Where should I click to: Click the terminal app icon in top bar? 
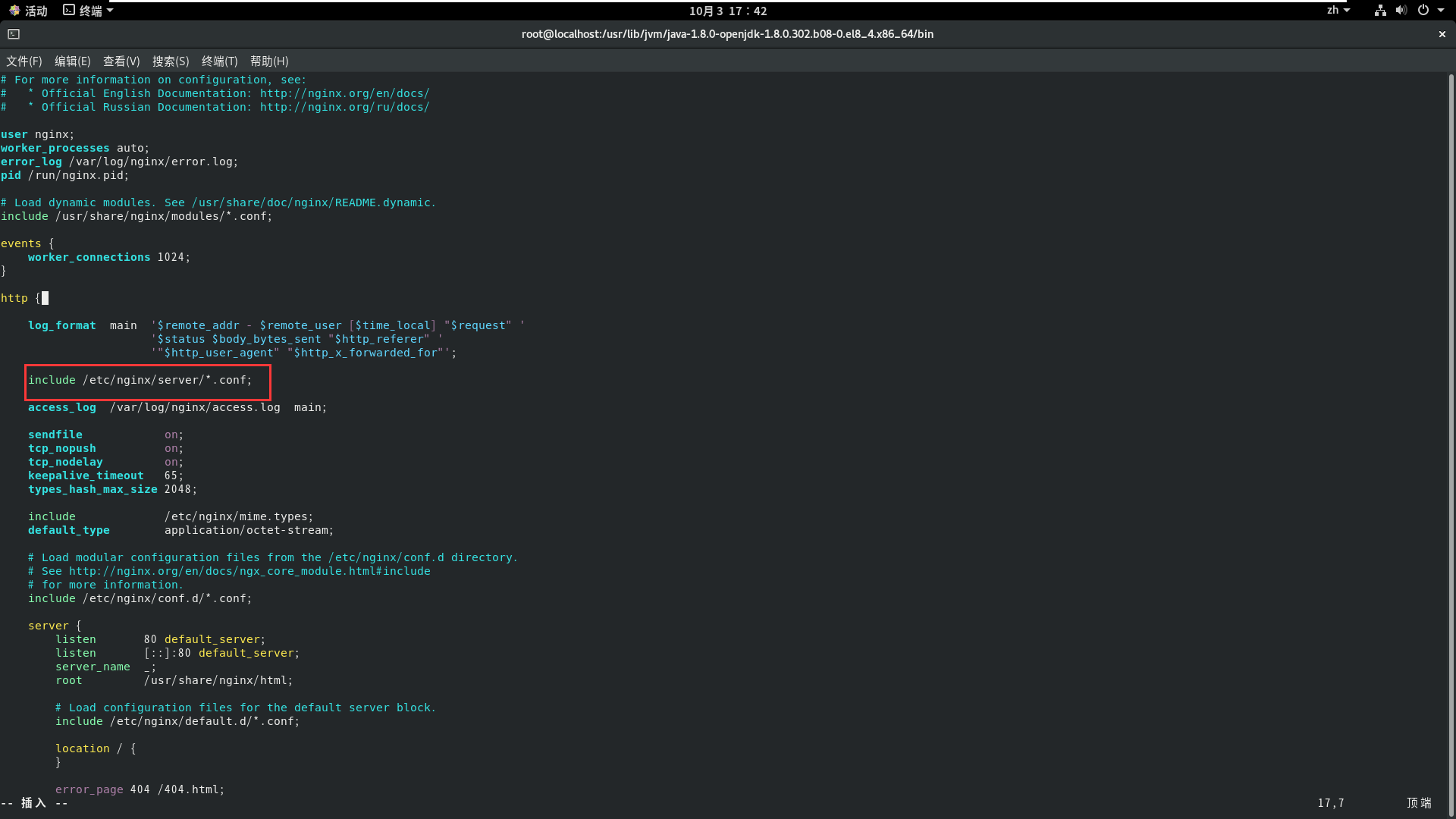click(x=69, y=11)
